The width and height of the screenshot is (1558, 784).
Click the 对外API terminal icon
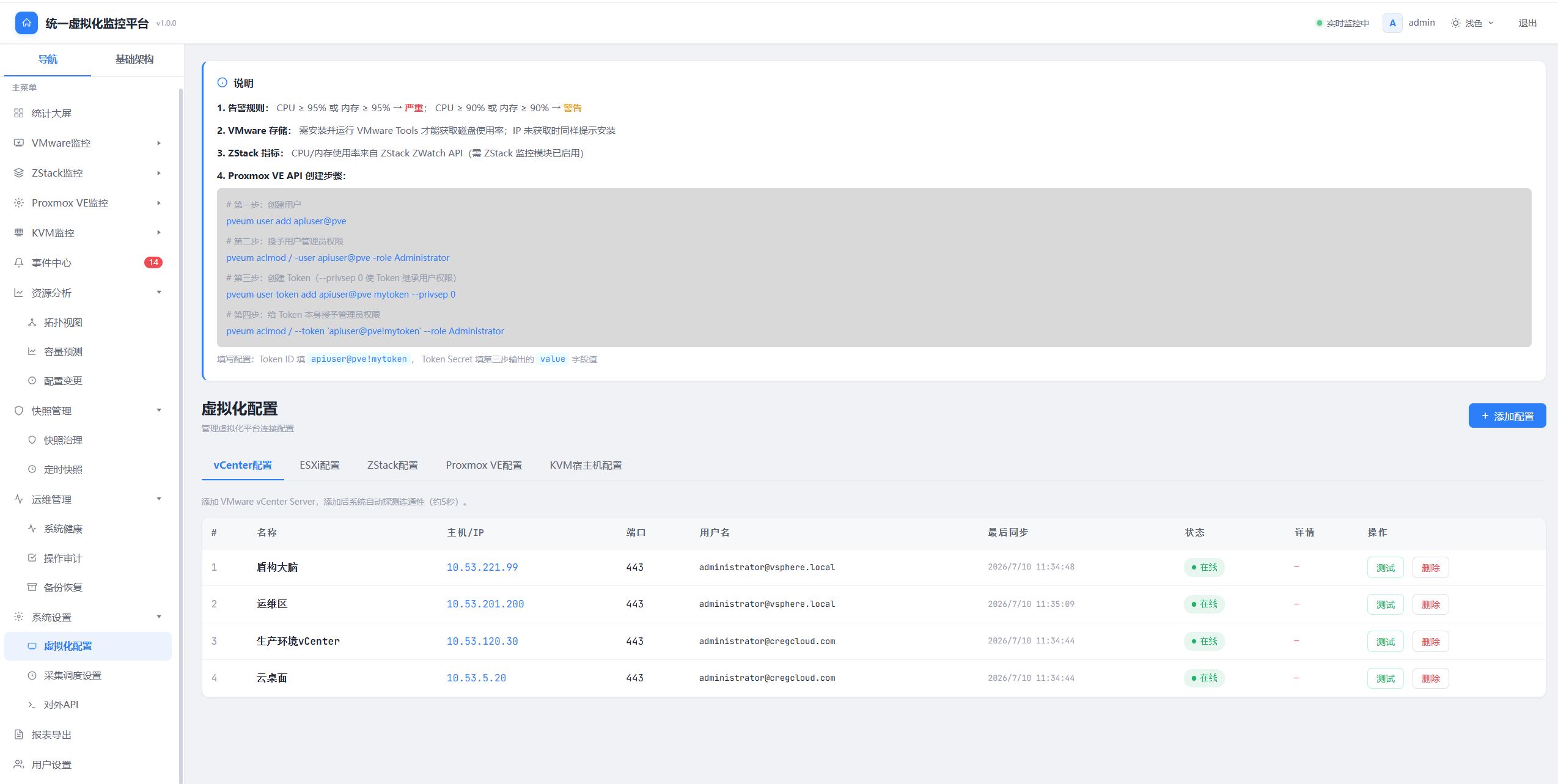(32, 705)
